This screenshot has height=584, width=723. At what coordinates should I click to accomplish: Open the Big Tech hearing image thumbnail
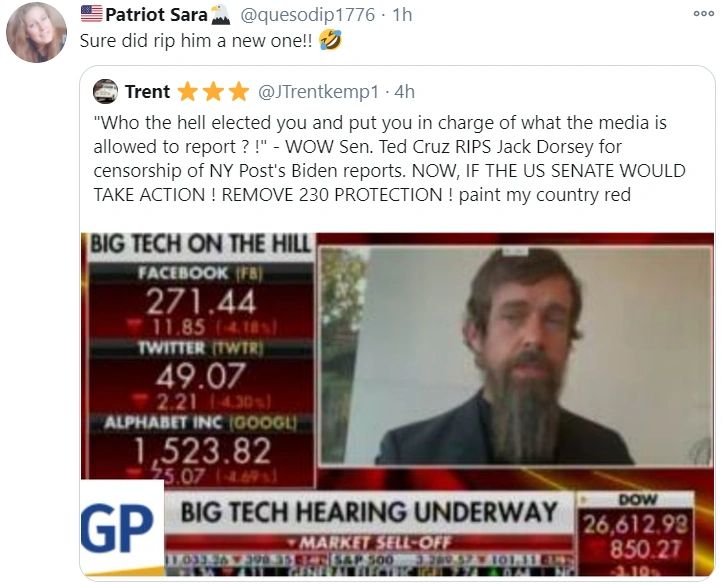[397, 404]
